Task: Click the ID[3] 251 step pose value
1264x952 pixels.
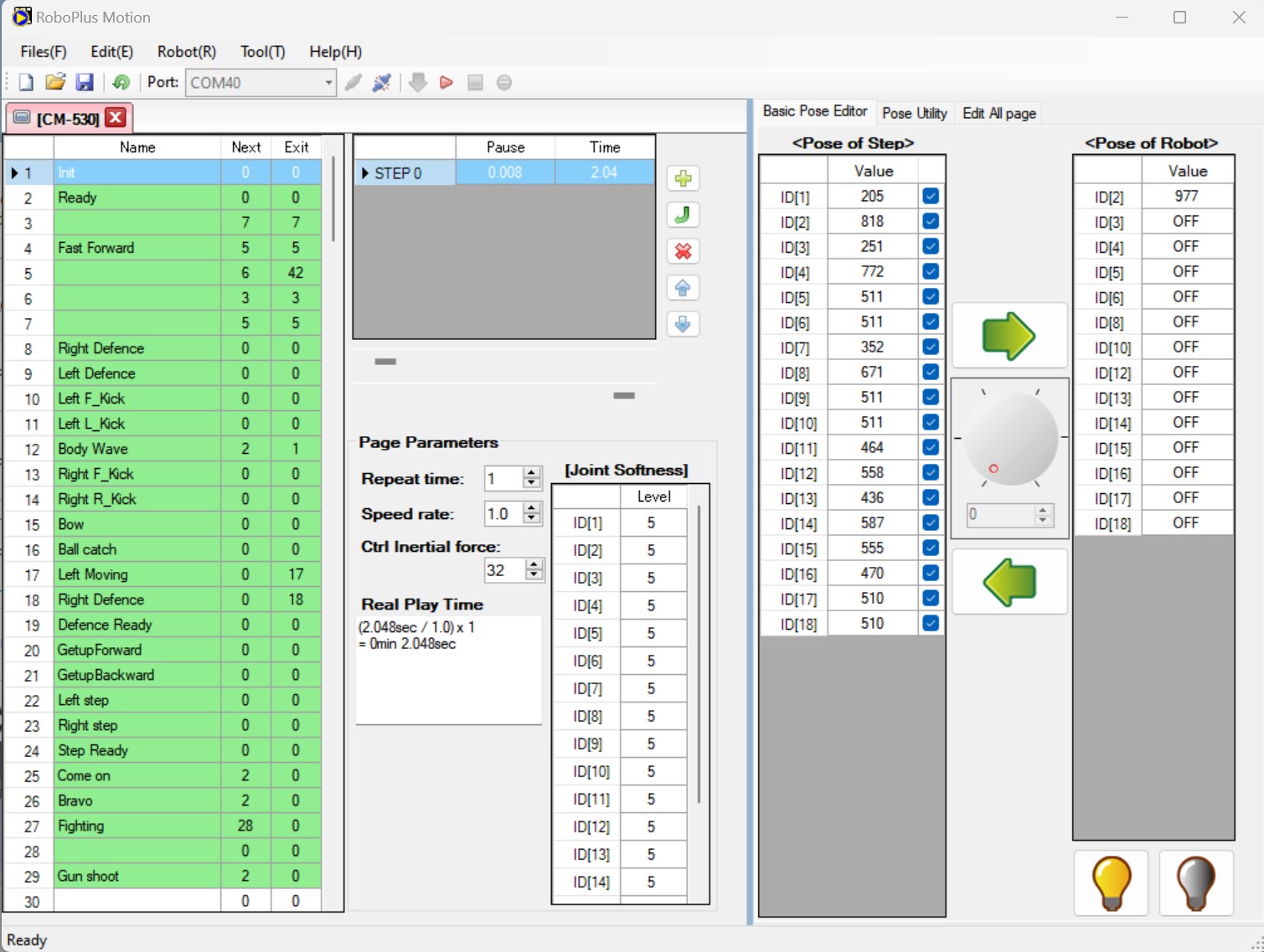Action: (872, 246)
